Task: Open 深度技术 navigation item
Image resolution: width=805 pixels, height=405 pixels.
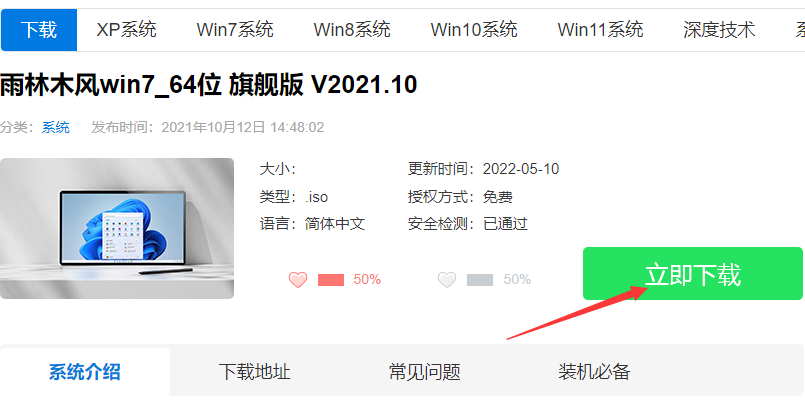Action: click(719, 30)
